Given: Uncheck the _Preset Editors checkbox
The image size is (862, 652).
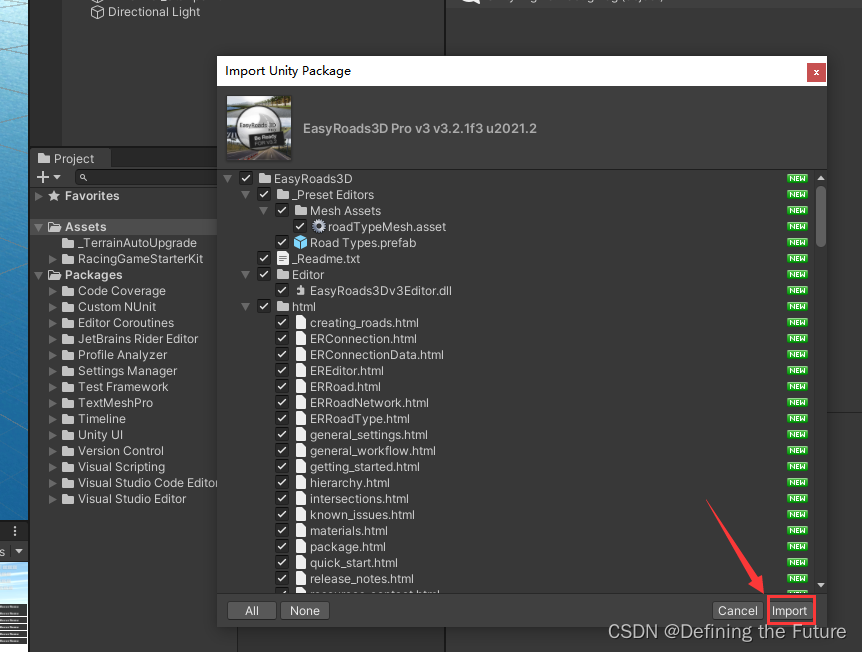Looking at the screenshot, I should click(264, 194).
